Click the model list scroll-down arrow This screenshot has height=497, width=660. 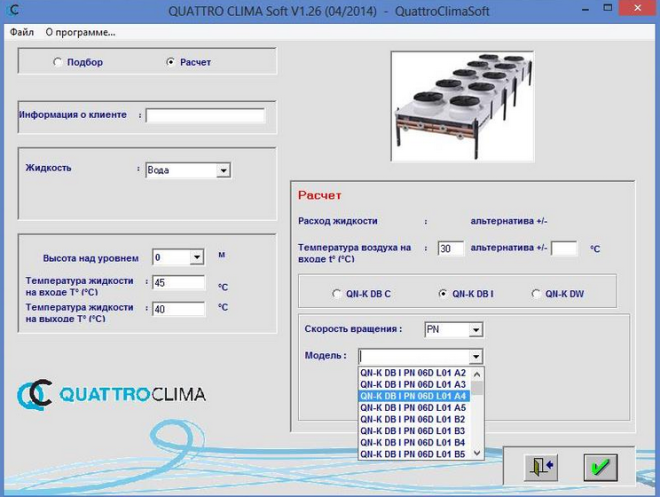pyautogui.click(x=477, y=453)
